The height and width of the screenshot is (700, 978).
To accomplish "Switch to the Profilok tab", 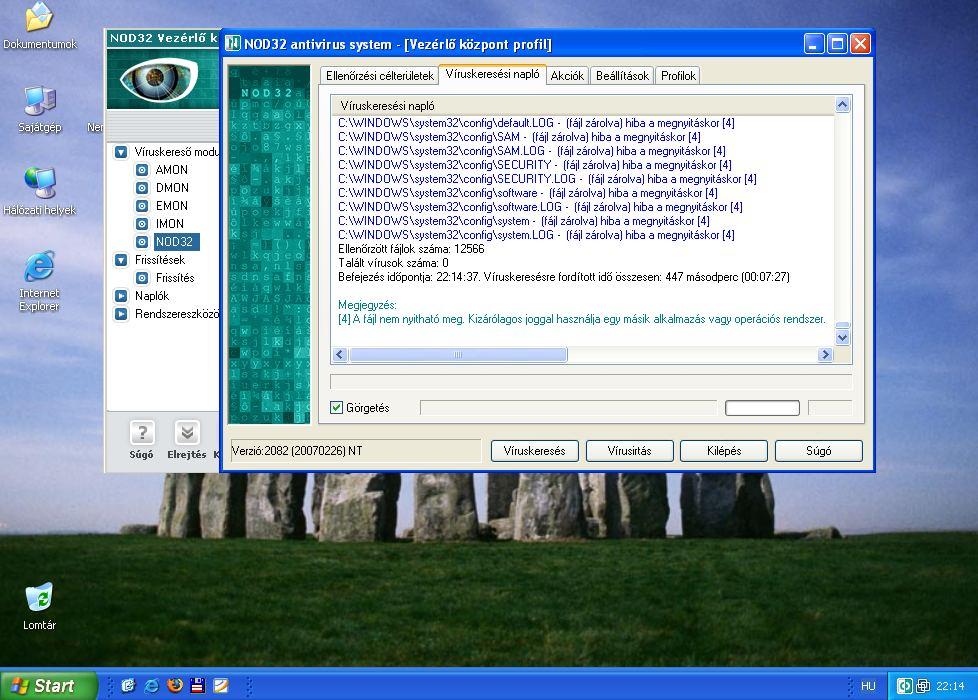I will tap(678, 76).
